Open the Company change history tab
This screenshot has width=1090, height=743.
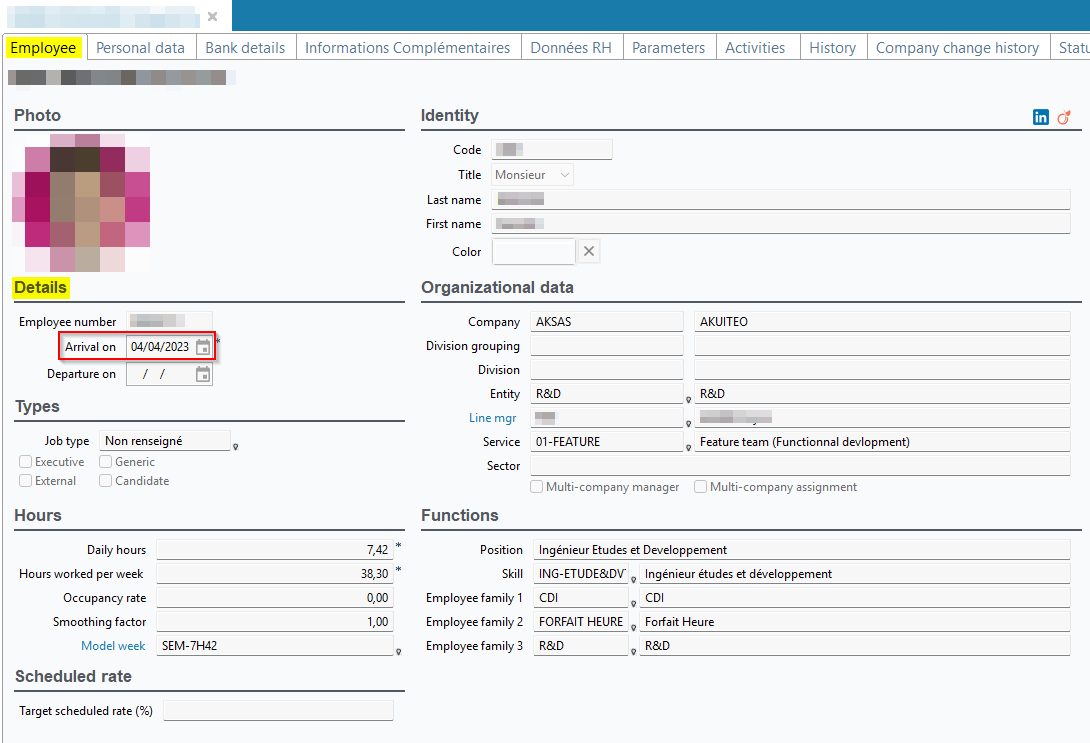pyautogui.click(x=957, y=47)
